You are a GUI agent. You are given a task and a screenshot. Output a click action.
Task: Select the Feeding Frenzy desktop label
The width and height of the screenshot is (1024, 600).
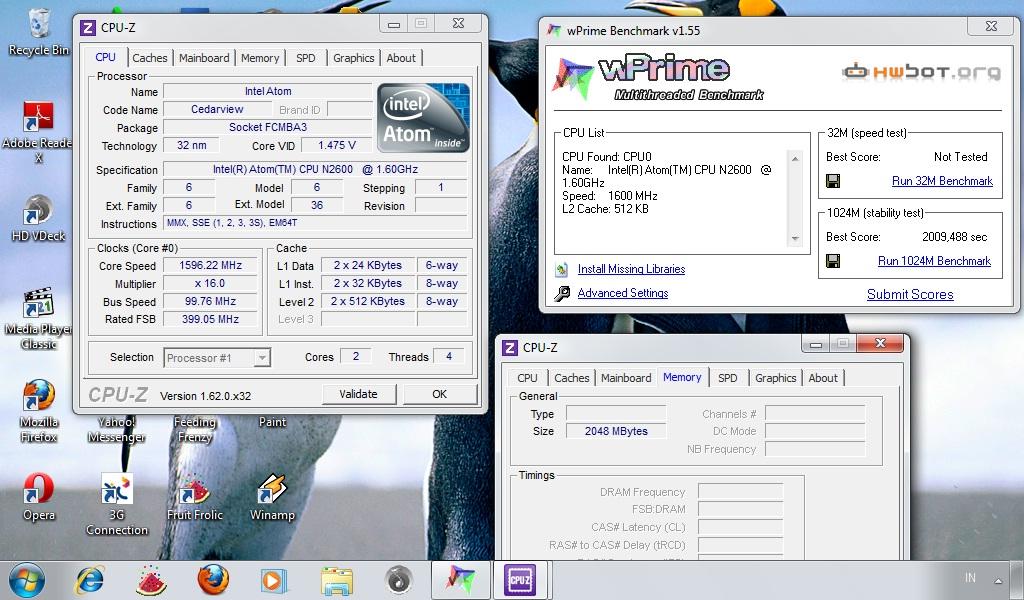pos(195,430)
